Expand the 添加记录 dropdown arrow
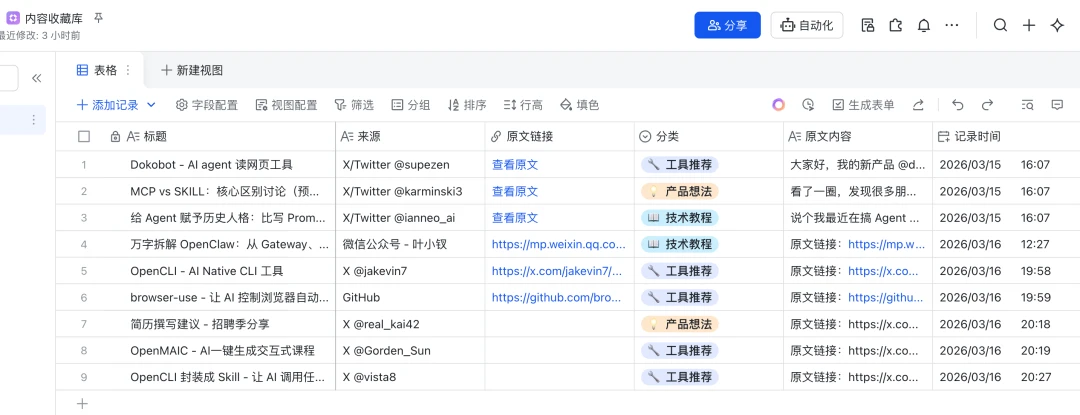This screenshot has height=415, width=1080. tap(152, 105)
